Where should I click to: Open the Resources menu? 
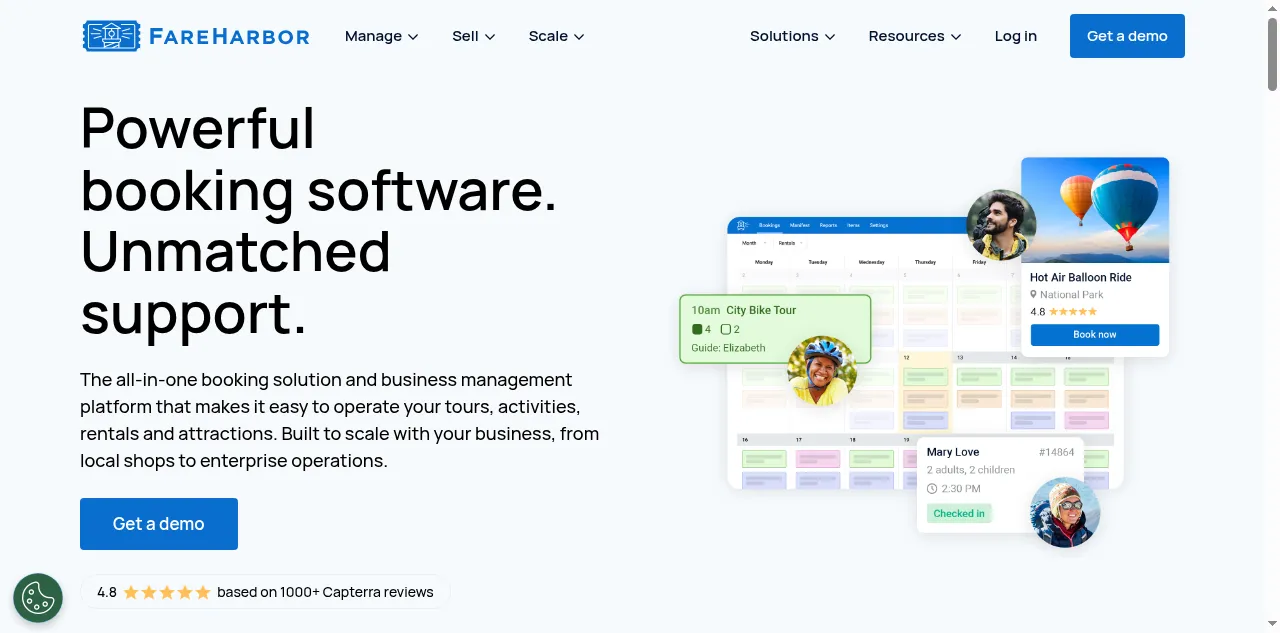pyautogui.click(x=915, y=36)
